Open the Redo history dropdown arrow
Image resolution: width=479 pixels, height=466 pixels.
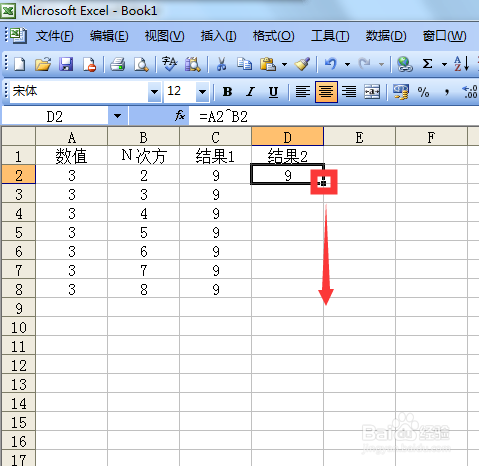pyautogui.click(x=381, y=64)
